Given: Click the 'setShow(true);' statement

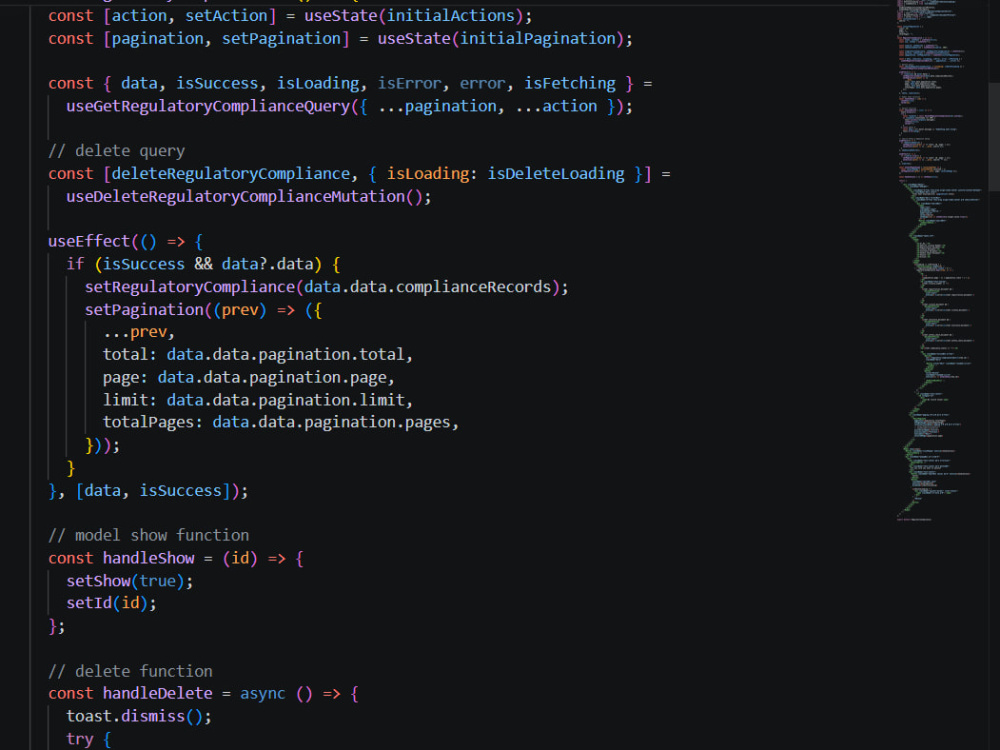Looking at the screenshot, I should tap(129, 581).
